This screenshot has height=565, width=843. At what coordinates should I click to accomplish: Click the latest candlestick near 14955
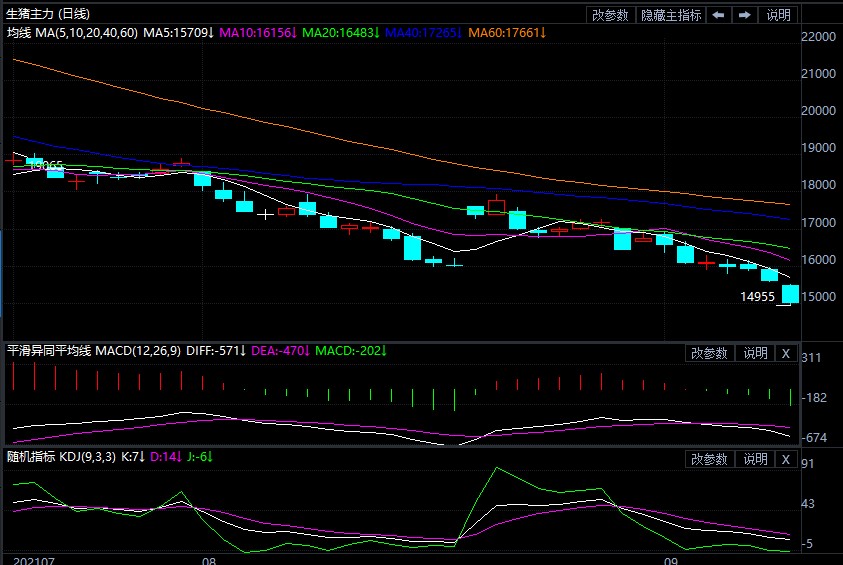pos(790,294)
